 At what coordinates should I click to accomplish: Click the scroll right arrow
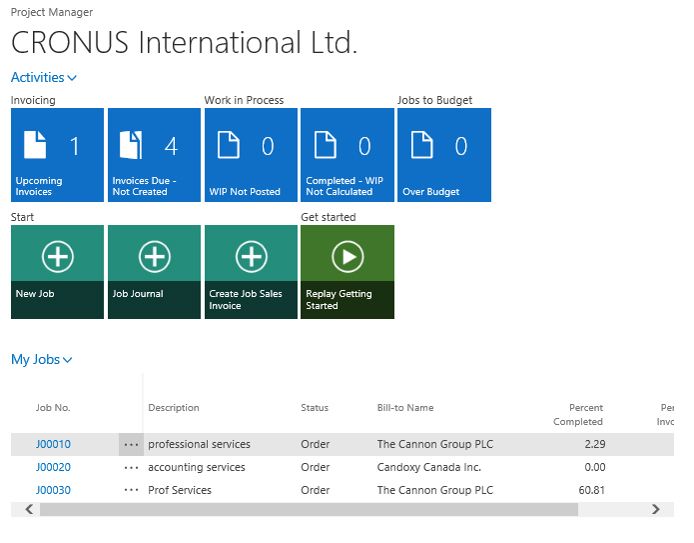point(656,509)
